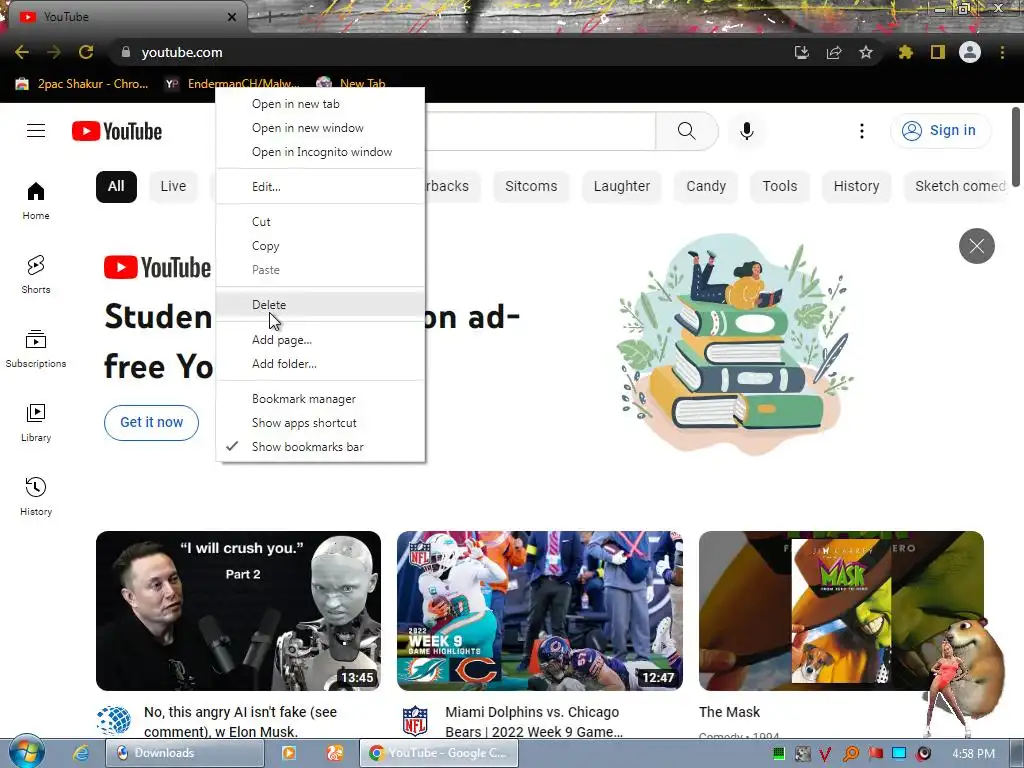Go to Home in sidebar
The image size is (1024, 768).
pos(36,200)
